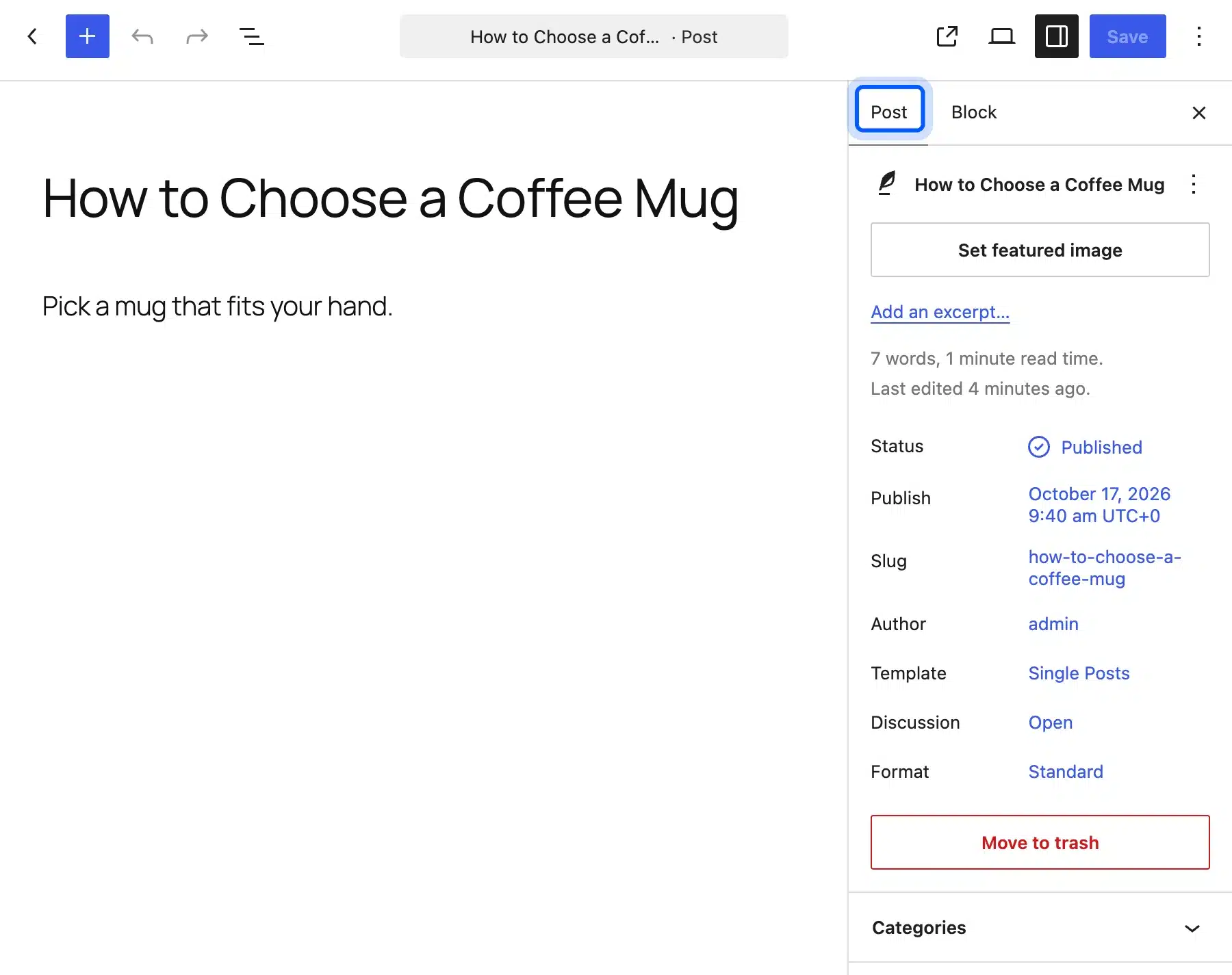View post in new tab icon

coord(947,36)
